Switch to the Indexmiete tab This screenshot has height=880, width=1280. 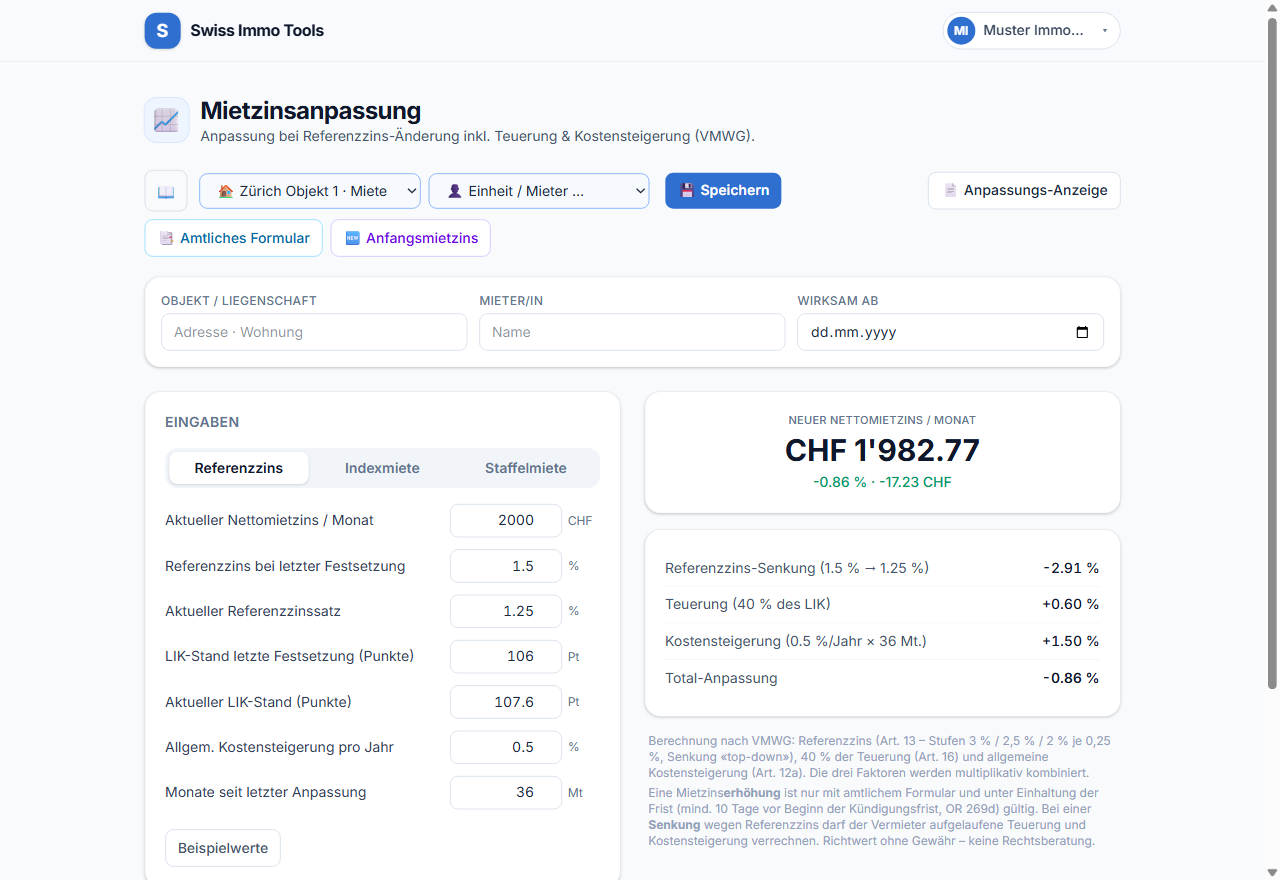coord(382,468)
